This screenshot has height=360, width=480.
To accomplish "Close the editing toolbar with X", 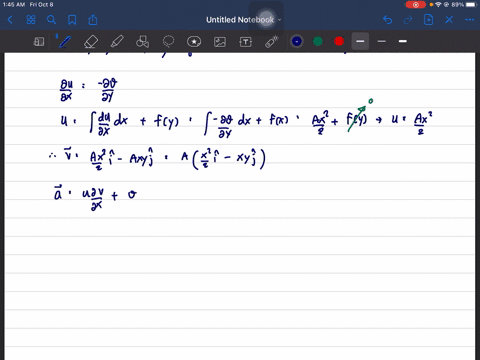I will [x=449, y=20].
